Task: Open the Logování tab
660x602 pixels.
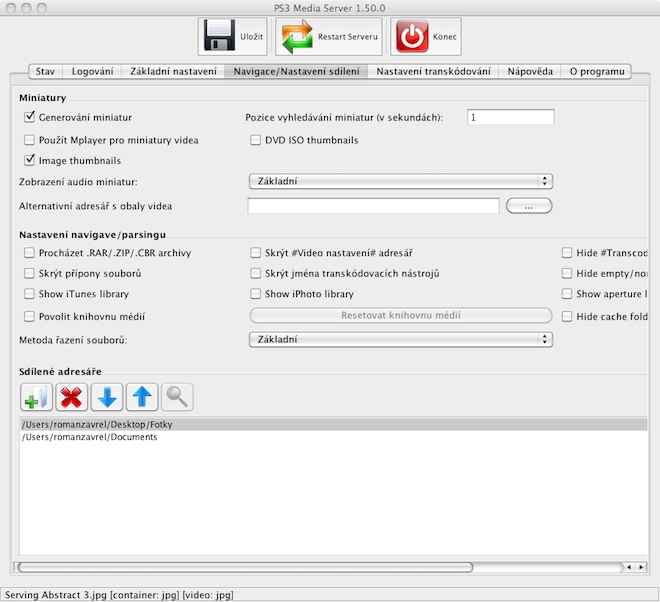Action: [x=92, y=71]
